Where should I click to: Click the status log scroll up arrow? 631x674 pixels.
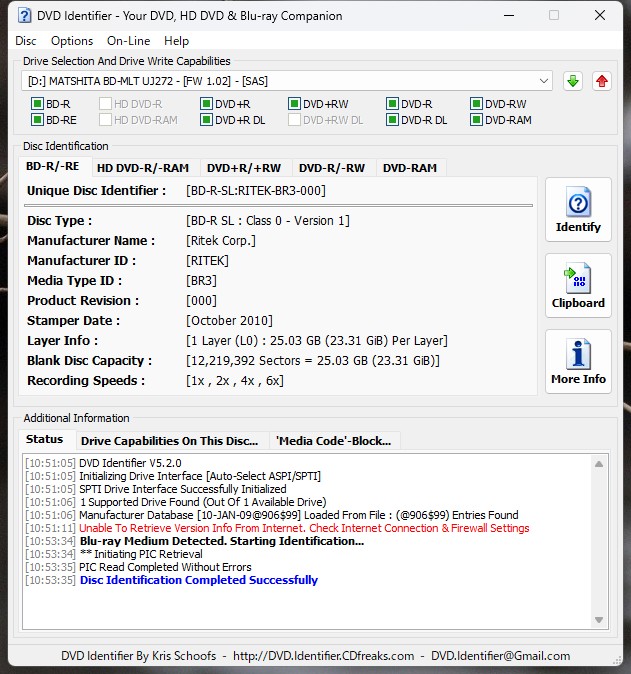click(x=598, y=464)
